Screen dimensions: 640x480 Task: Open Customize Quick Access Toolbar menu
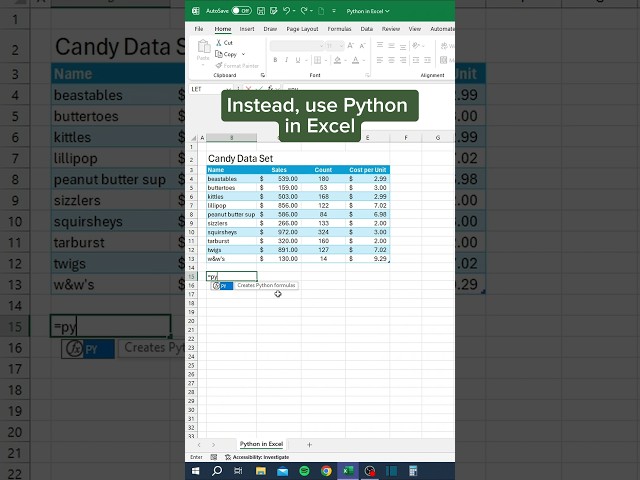coord(334,11)
